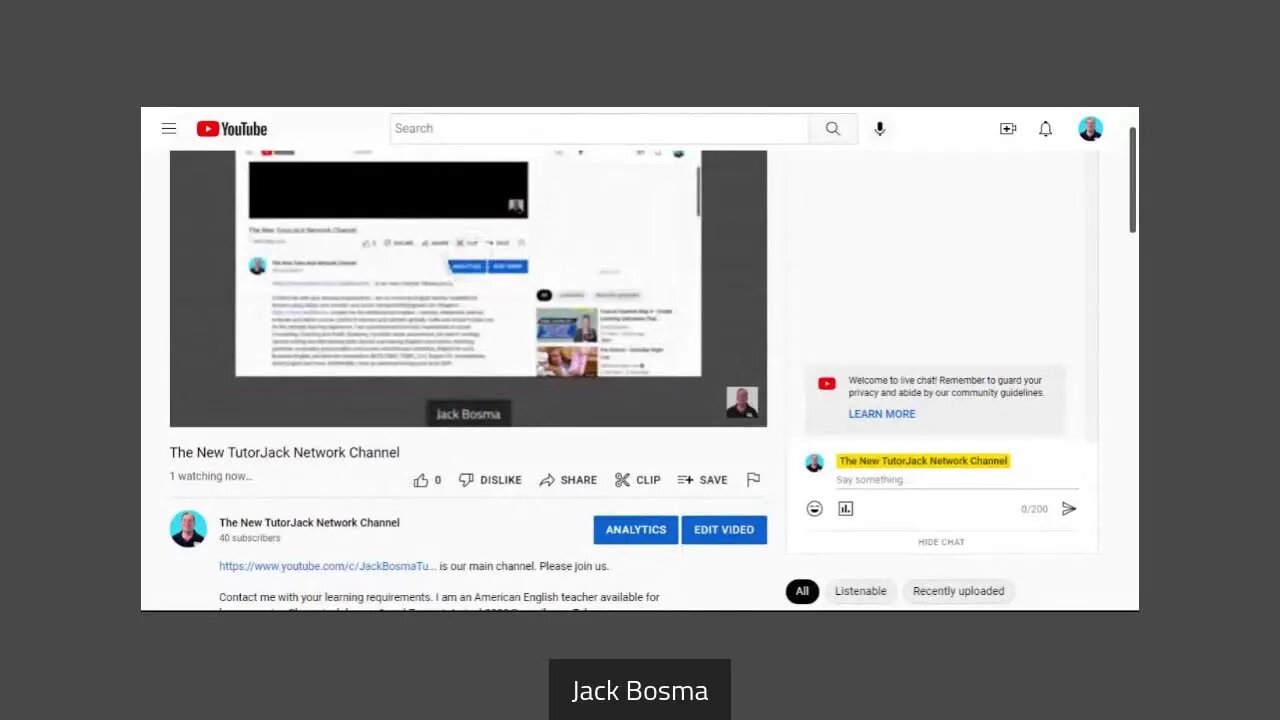Open account avatar menu in header
The width and height of the screenshot is (1280, 720).
[x=1091, y=129]
